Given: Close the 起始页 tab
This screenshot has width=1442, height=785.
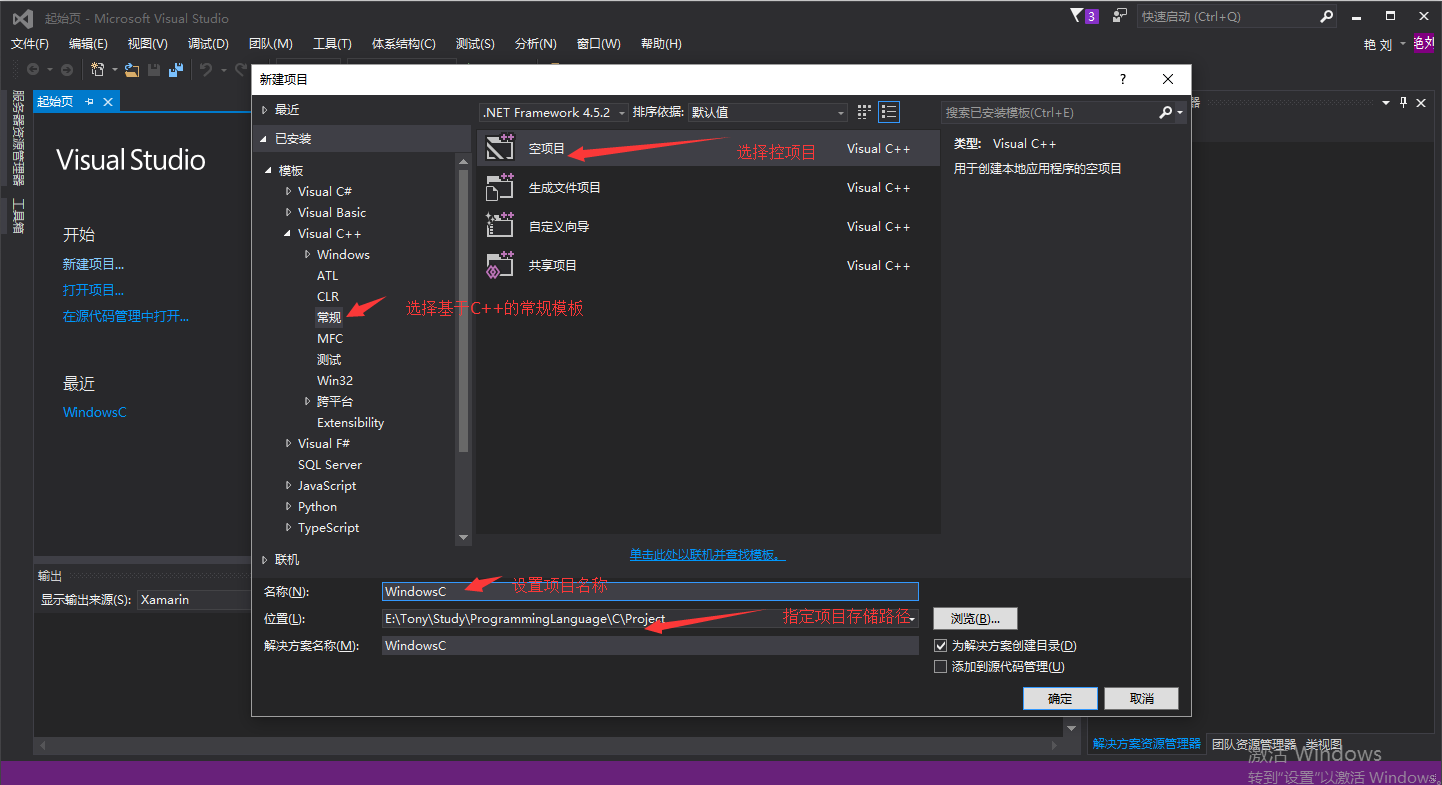Looking at the screenshot, I should tap(108, 102).
